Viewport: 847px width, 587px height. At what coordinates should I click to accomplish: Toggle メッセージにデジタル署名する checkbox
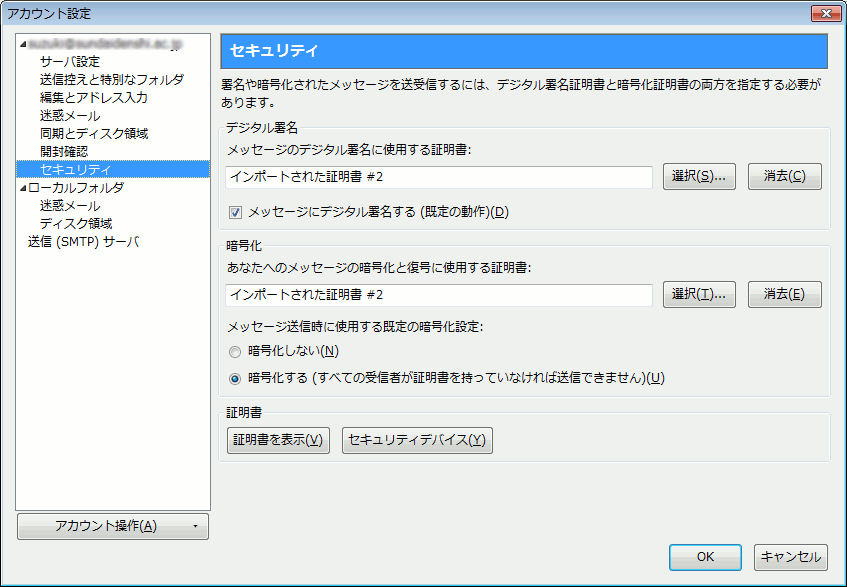236,212
